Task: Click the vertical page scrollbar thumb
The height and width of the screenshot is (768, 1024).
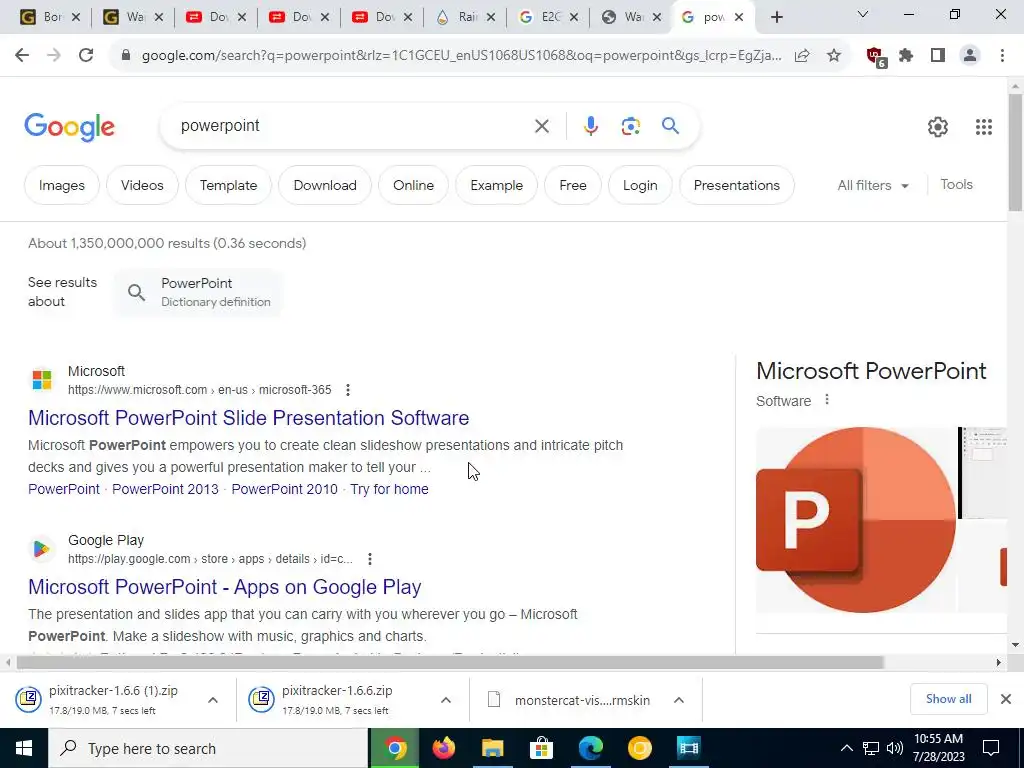Action: point(1016,152)
